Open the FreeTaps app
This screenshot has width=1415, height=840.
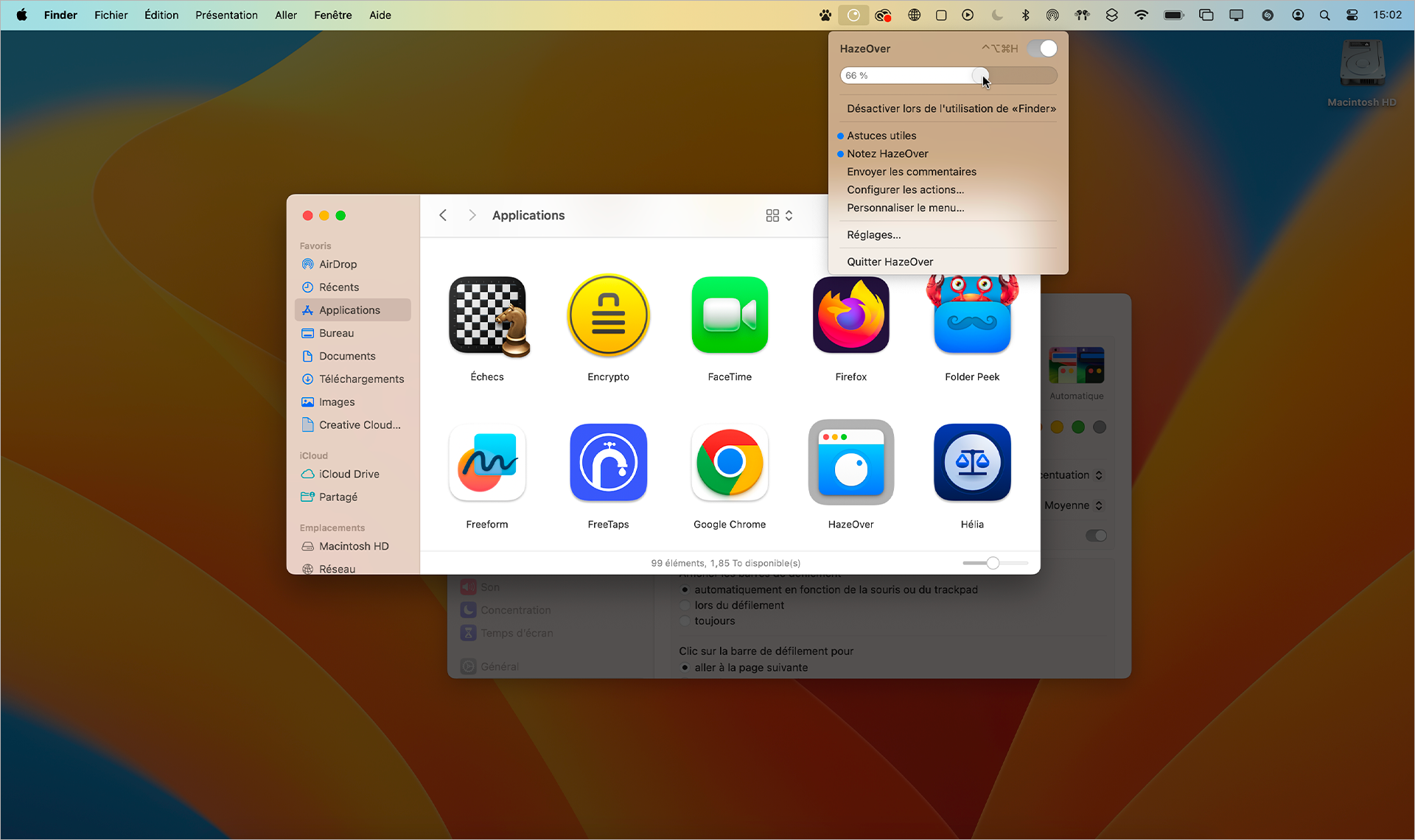point(608,463)
